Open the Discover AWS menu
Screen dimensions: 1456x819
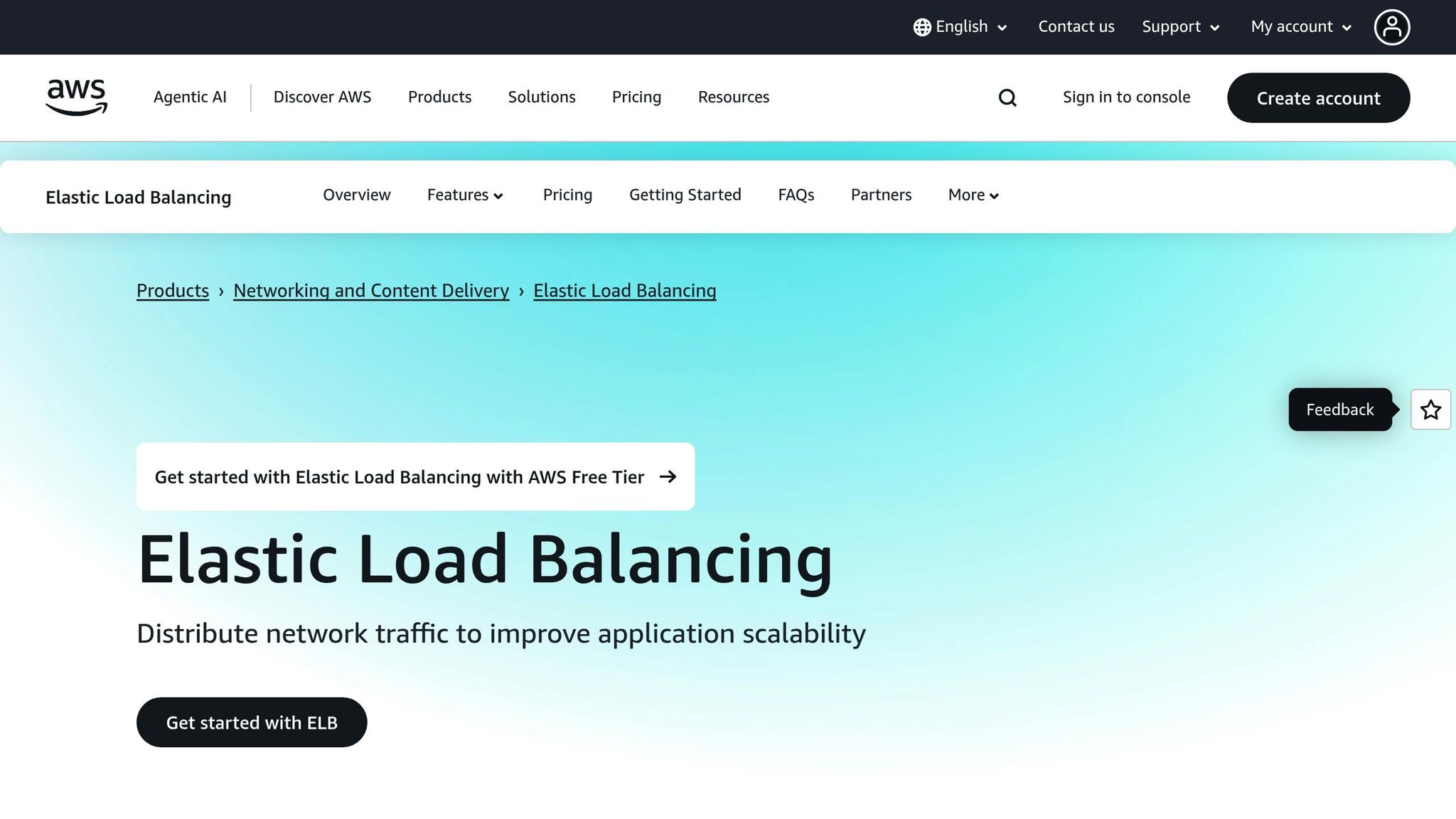coord(322,97)
